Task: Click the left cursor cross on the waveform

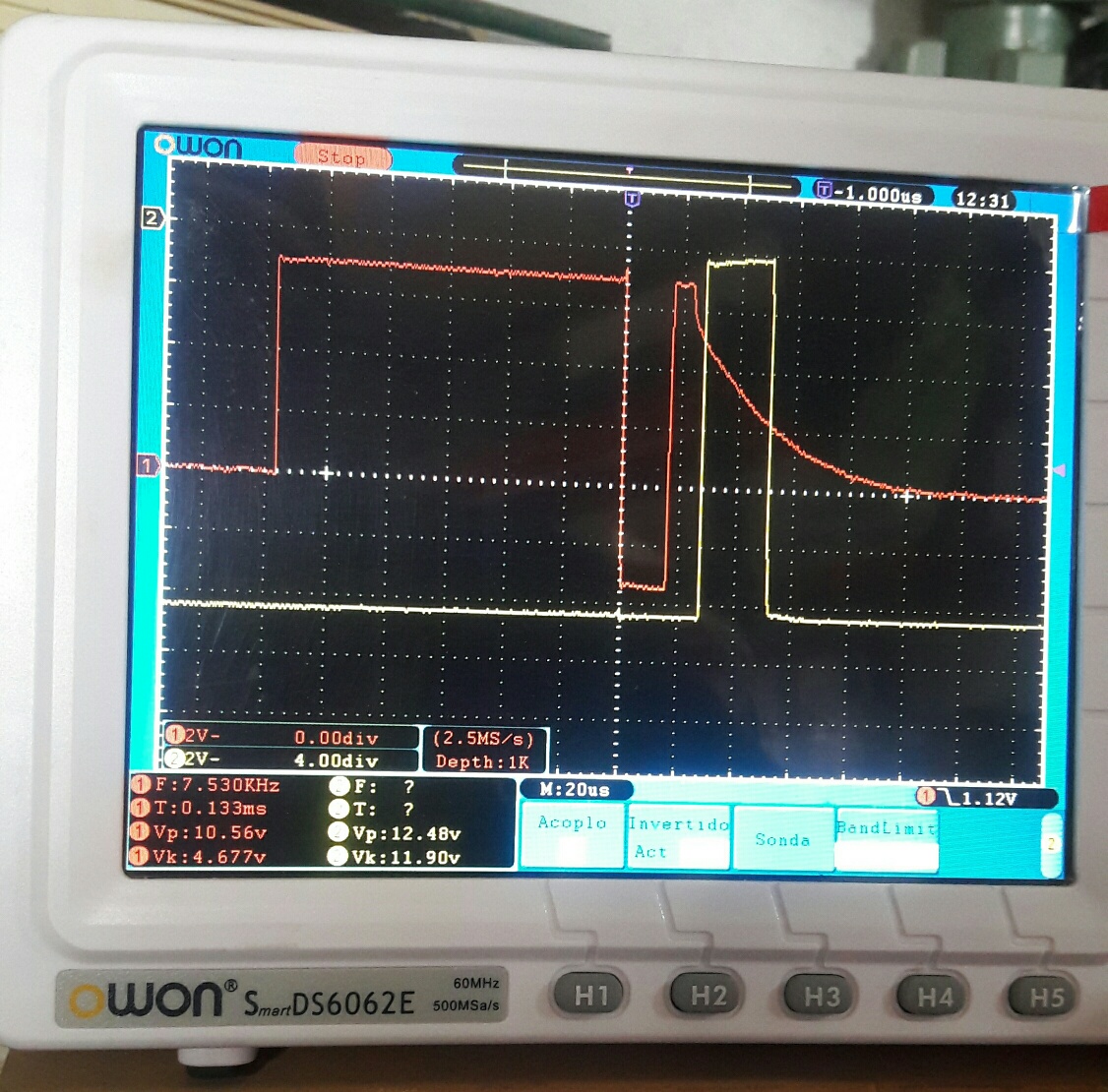Action: click(326, 473)
